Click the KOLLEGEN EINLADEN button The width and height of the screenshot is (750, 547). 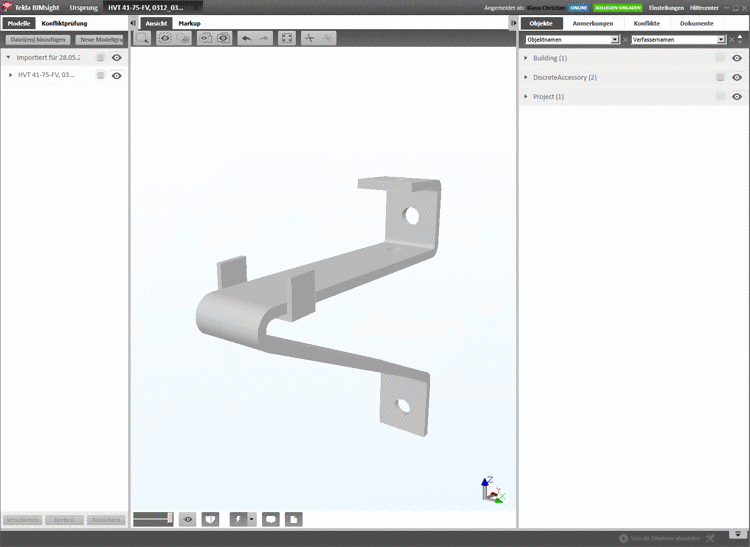(618, 8)
